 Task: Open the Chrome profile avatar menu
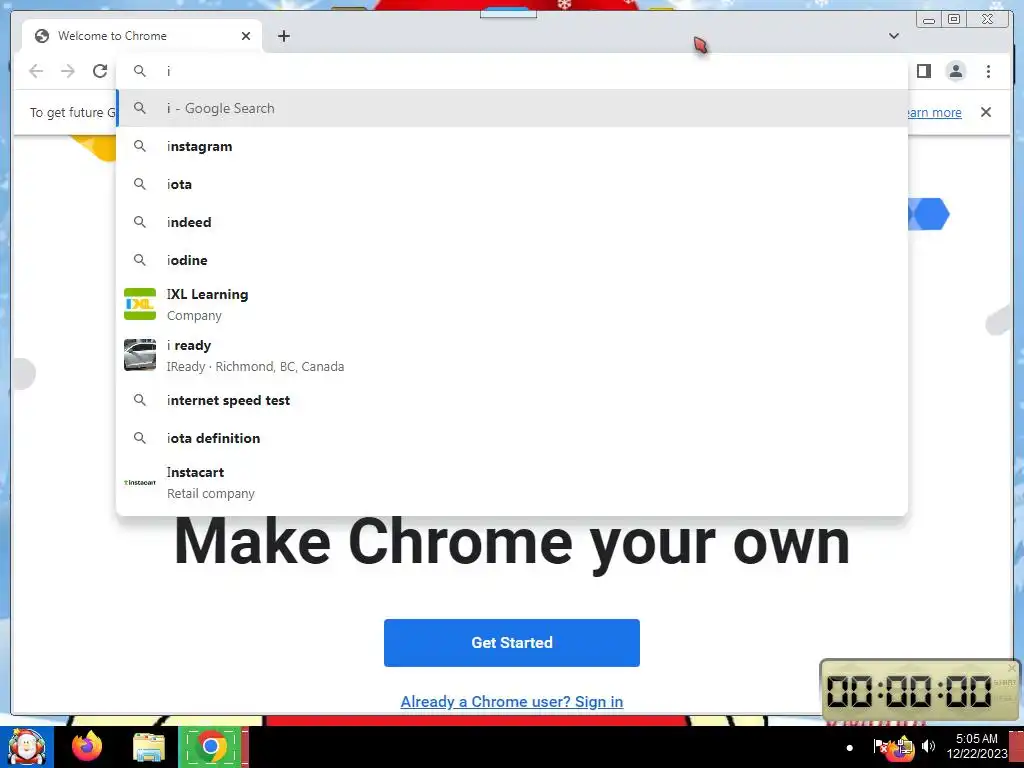click(955, 71)
